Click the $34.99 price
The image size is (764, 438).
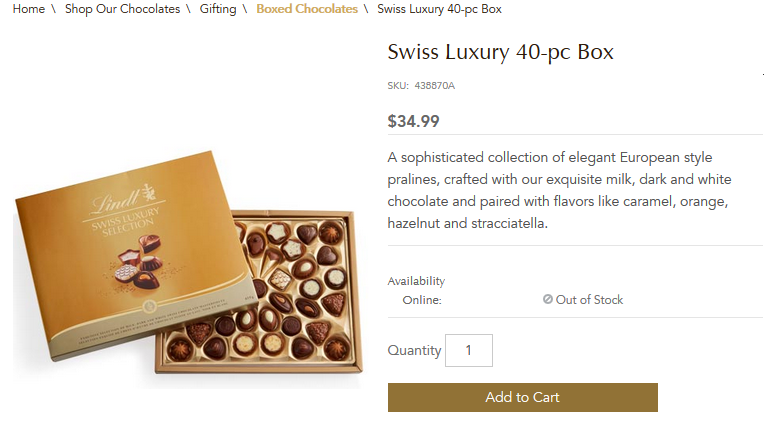tap(413, 122)
